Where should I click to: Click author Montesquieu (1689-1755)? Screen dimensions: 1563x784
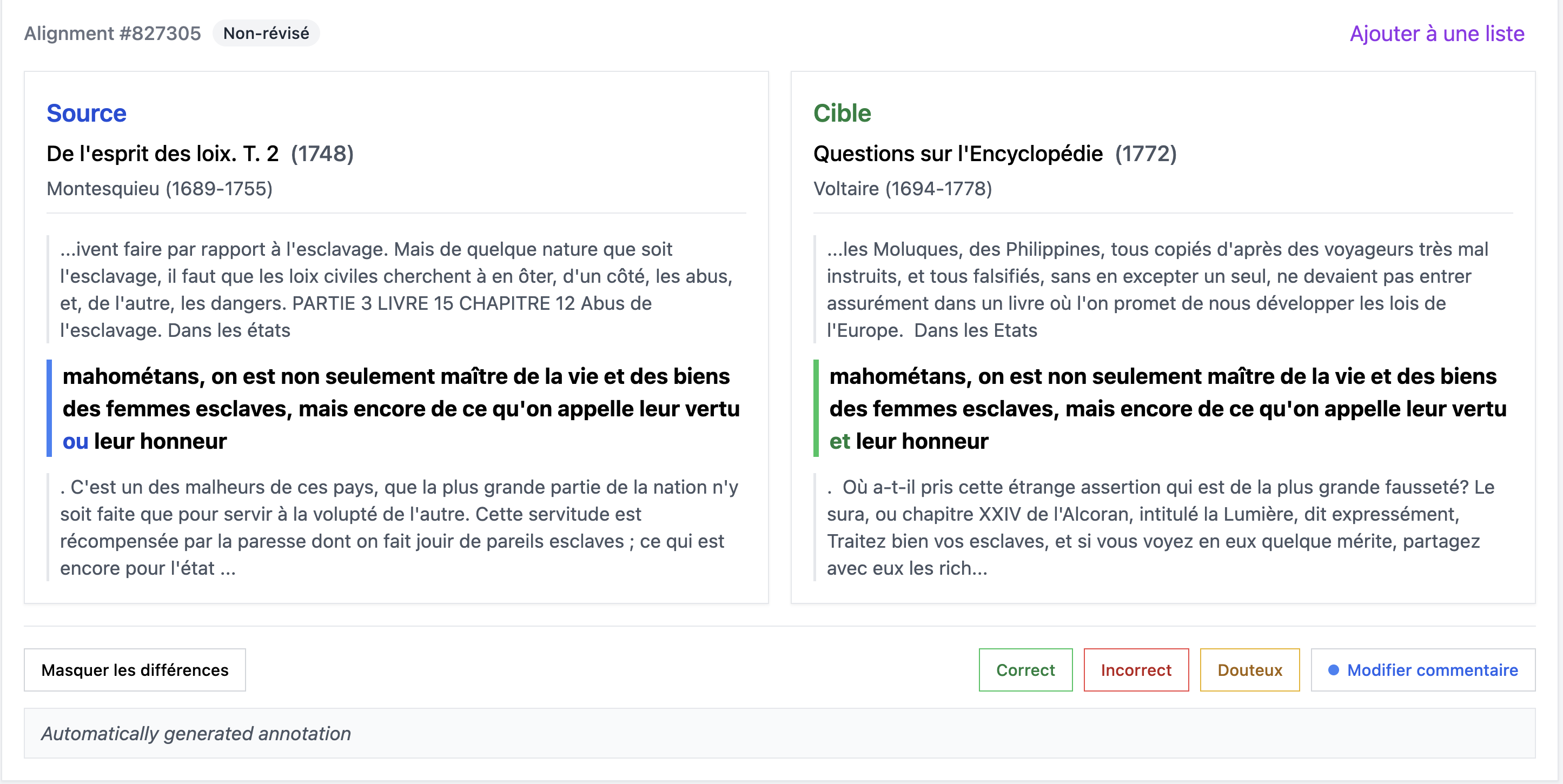coord(160,189)
